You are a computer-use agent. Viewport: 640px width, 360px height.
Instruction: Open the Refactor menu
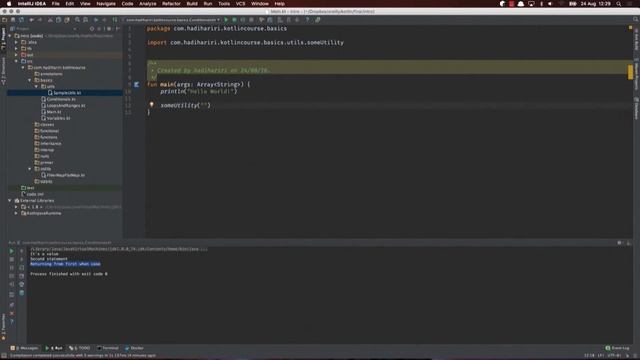(x=171, y=4)
